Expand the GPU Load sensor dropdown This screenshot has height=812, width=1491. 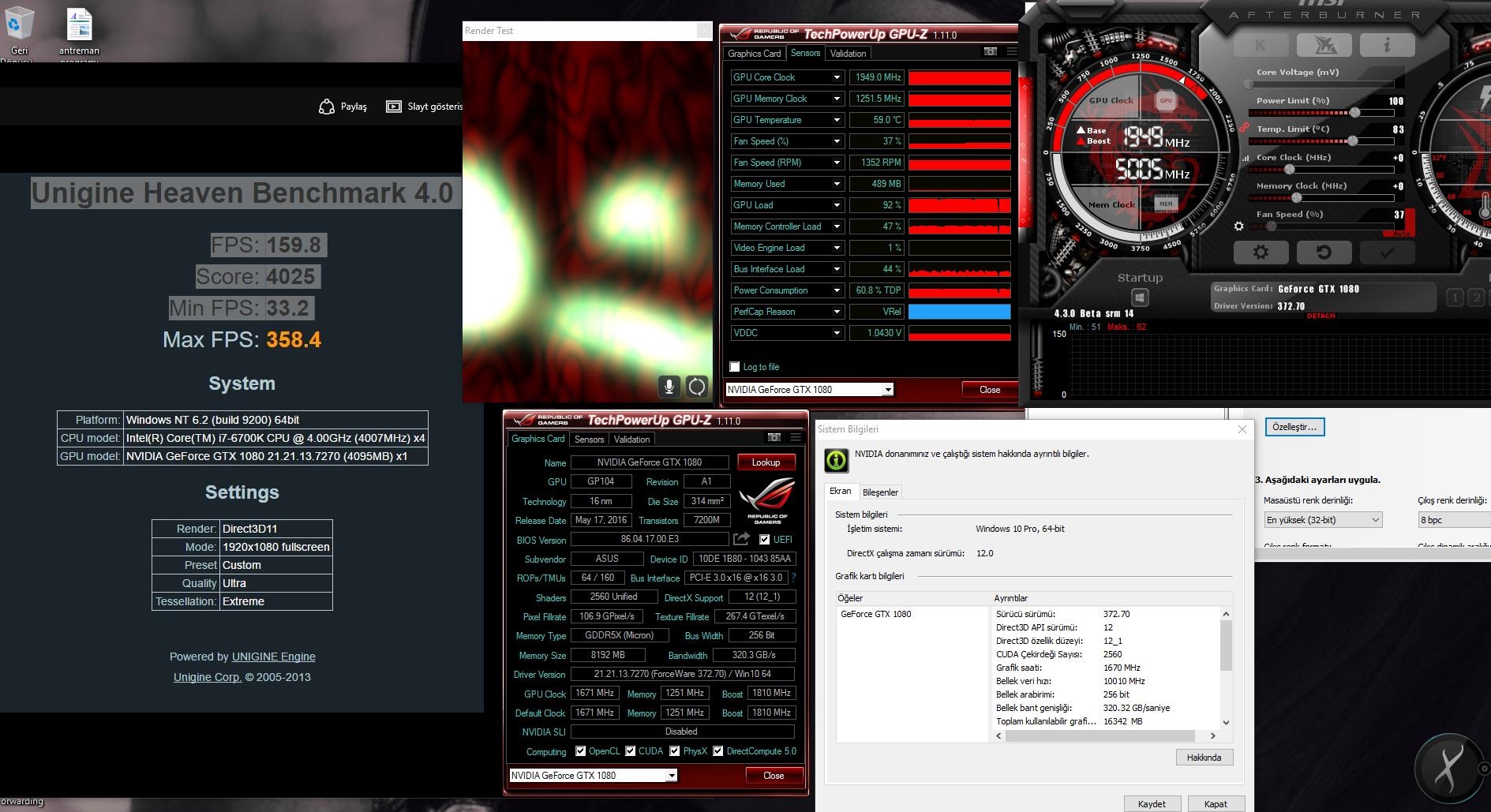(x=837, y=205)
